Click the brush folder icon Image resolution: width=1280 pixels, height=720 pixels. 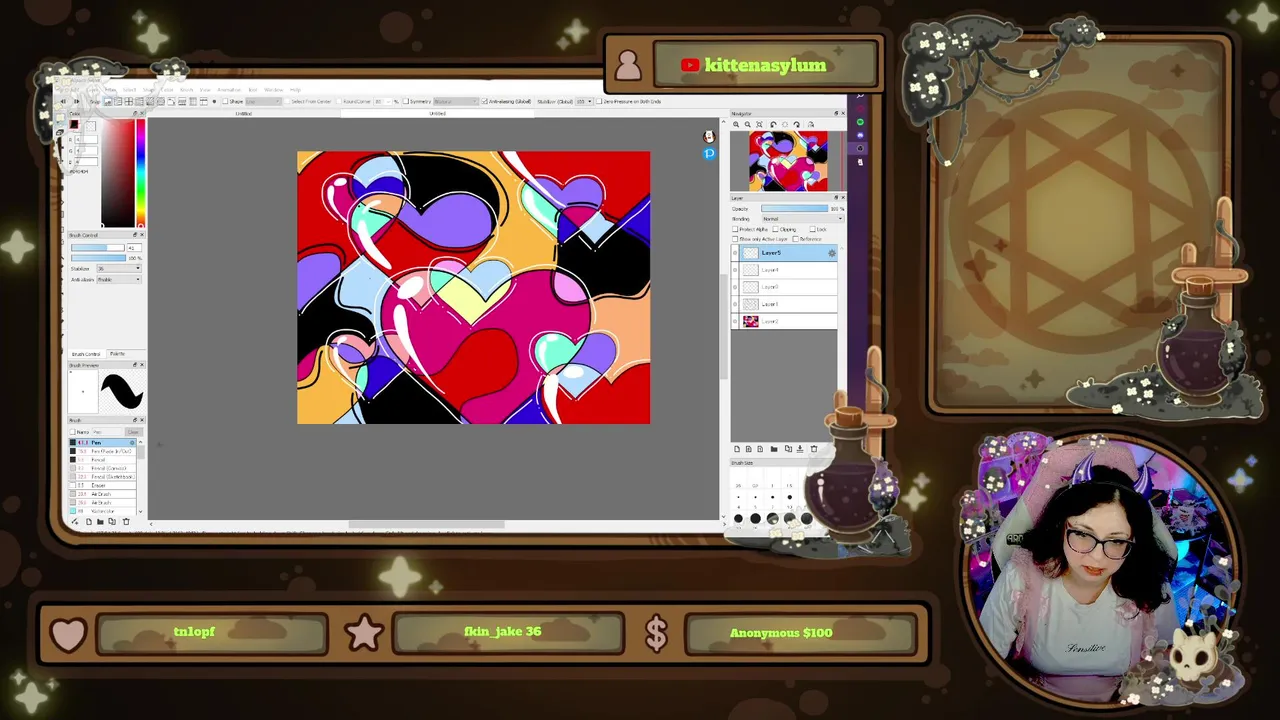pos(100,521)
